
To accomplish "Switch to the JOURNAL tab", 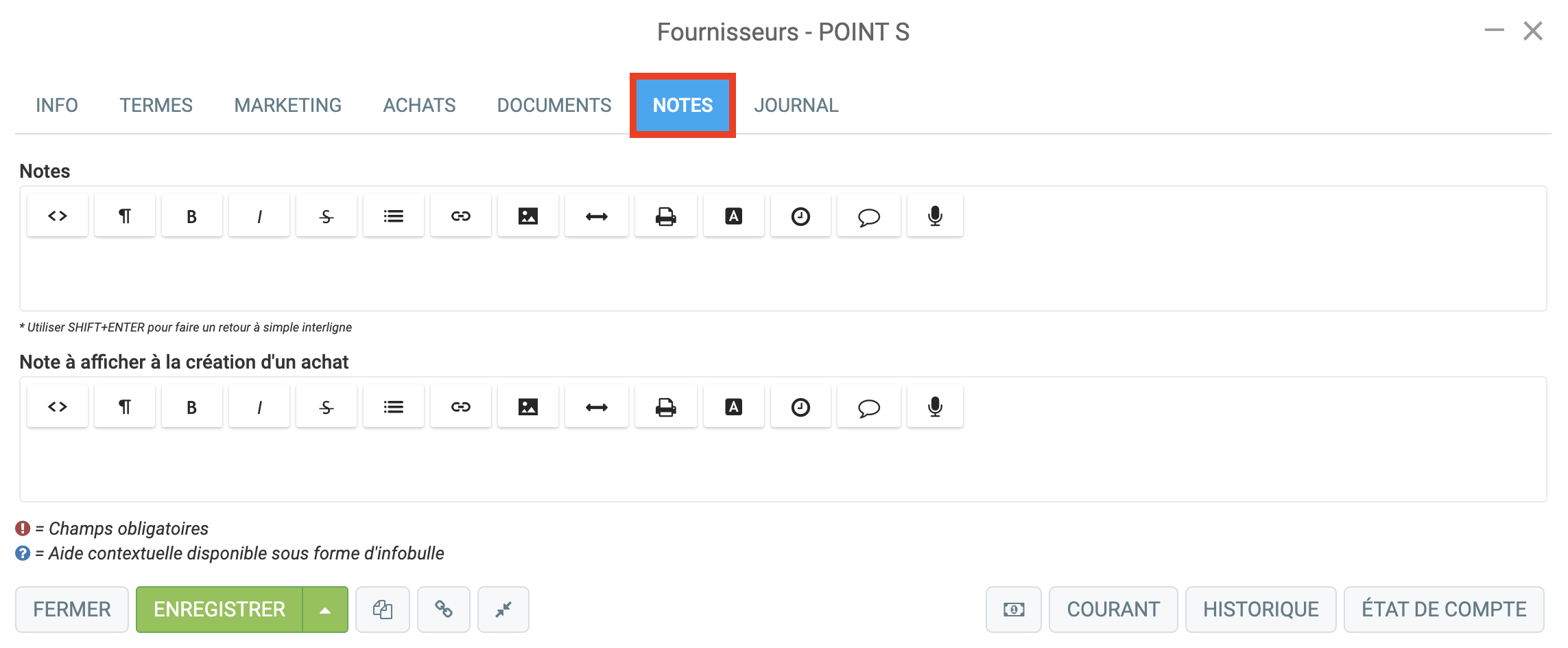I will pos(796,105).
